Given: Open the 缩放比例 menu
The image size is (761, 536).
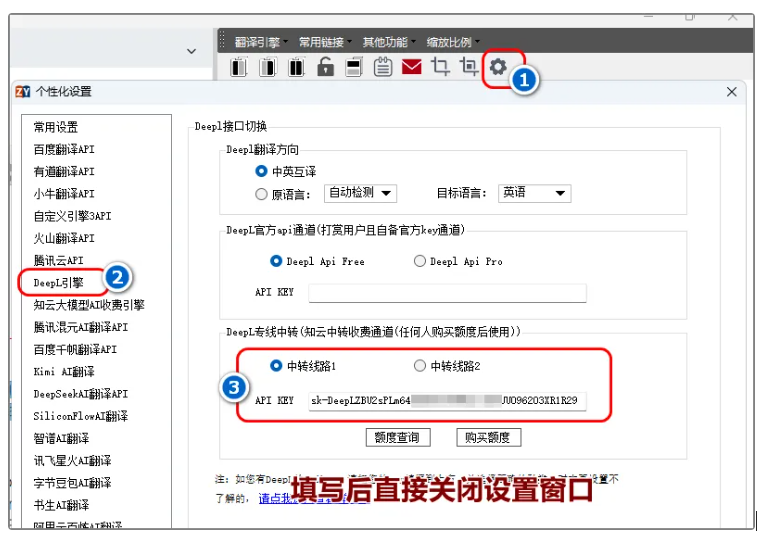Looking at the screenshot, I should pos(451,42).
